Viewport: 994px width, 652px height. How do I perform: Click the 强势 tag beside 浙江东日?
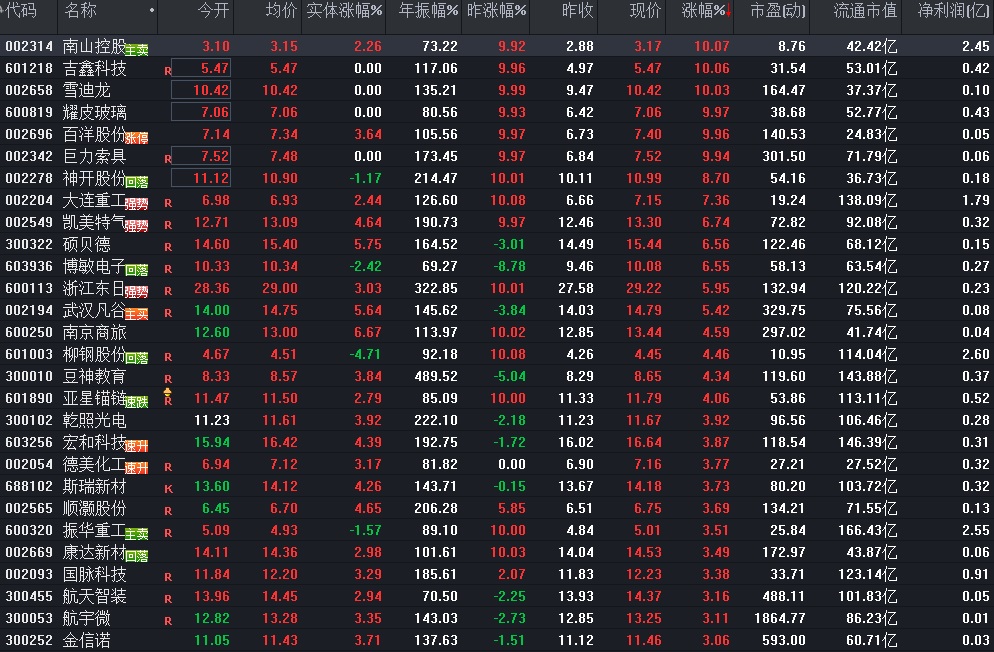pyautogui.click(x=136, y=293)
